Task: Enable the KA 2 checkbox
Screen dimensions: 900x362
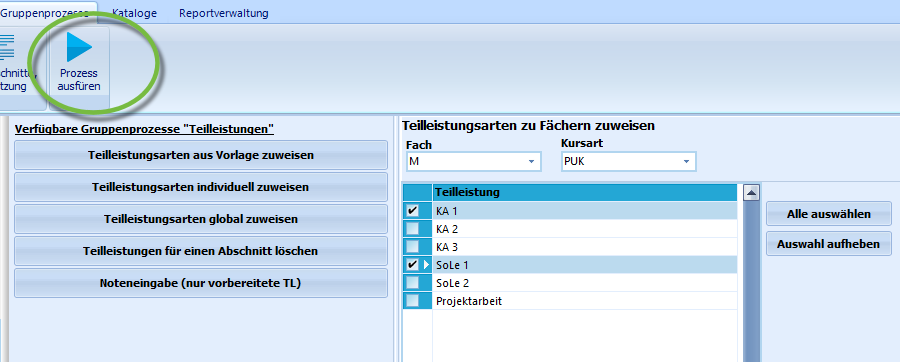Action: tap(412, 229)
